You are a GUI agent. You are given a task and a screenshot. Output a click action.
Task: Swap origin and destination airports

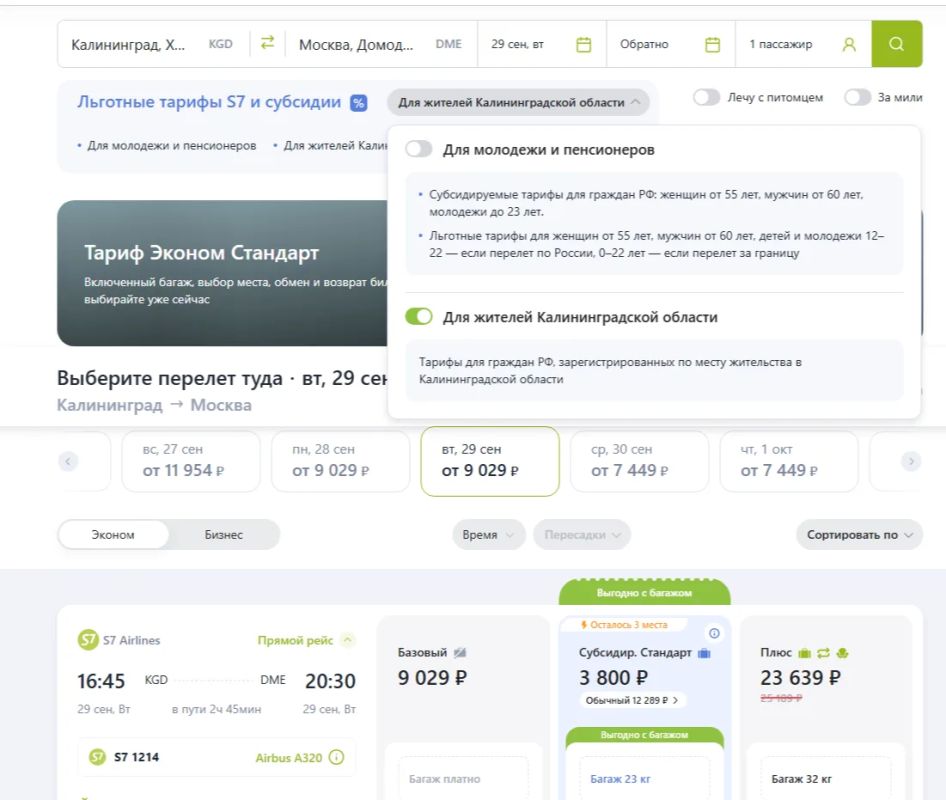point(267,43)
